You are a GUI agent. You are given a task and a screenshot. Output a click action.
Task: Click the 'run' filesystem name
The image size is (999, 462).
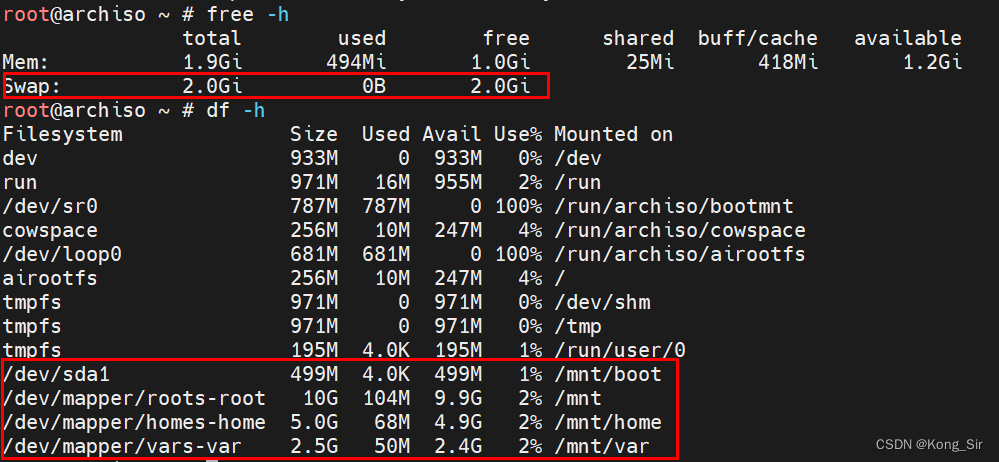[x=20, y=183]
